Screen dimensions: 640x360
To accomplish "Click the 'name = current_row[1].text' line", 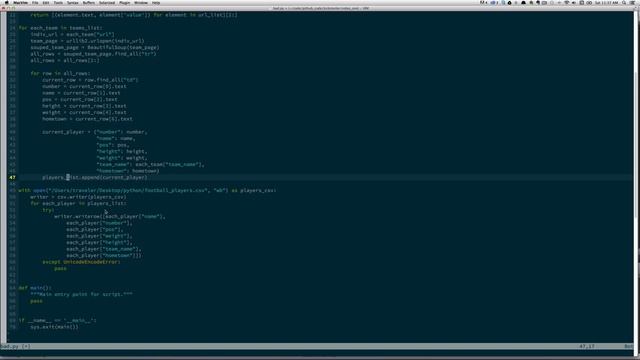I will (x=81, y=93).
